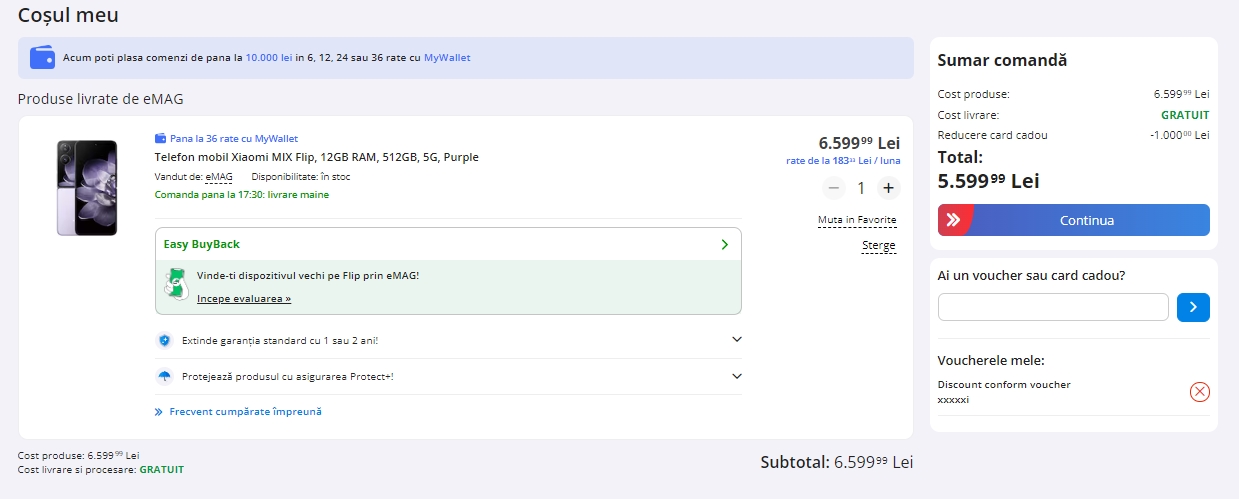Expand Frecvent cumpărate împreună section
This screenshot has width=1239, height=499.
pyautogui.click(x=238, y=411)
